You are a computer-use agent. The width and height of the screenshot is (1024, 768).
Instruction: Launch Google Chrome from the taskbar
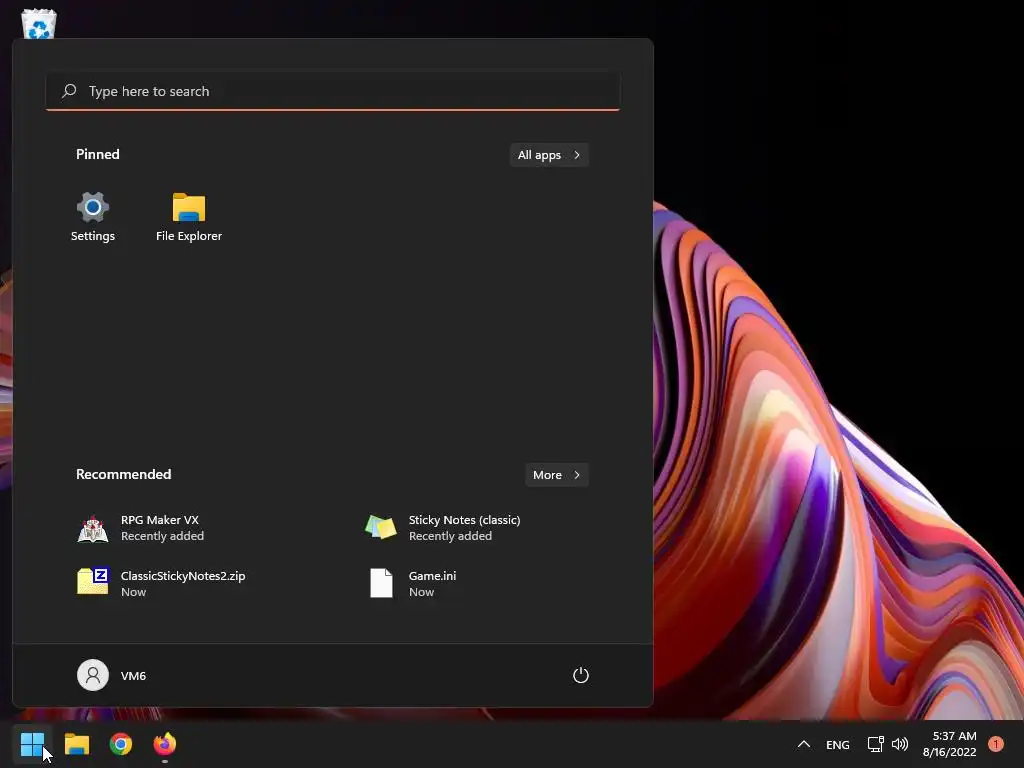(121, 744)
